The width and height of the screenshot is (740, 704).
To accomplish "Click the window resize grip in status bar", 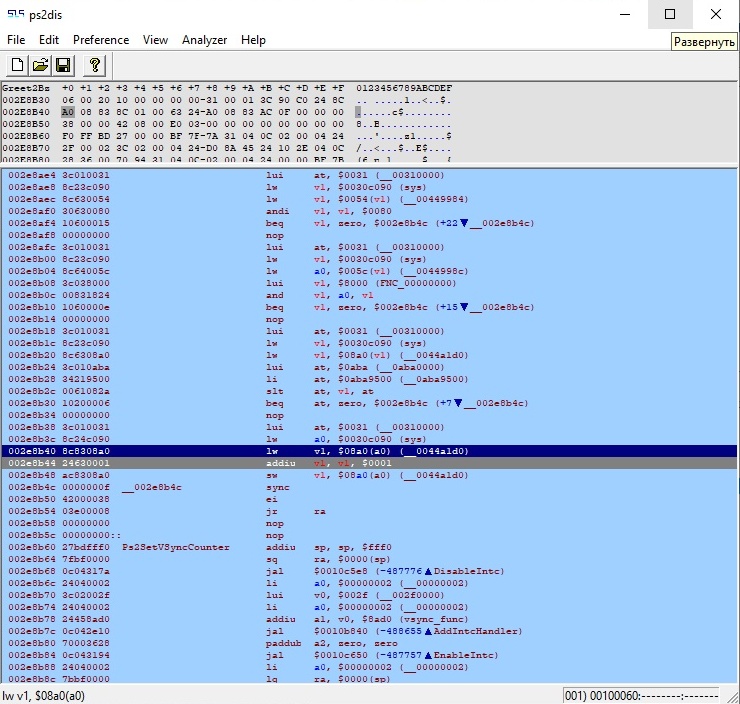I will coord(732,696).
